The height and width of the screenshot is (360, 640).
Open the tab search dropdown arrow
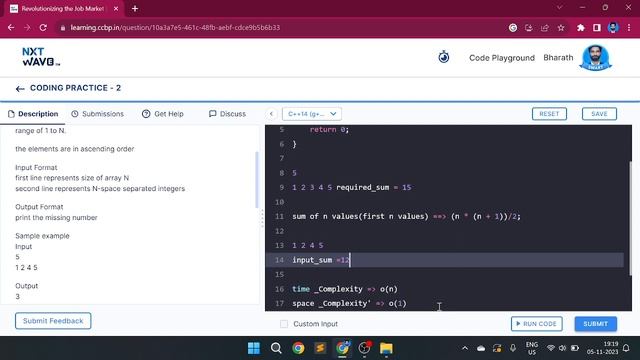point(560,7)
